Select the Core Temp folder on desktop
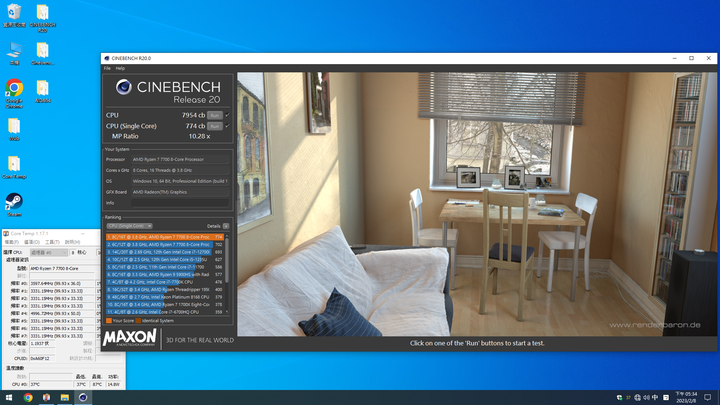Image resolution: width=720 pixels, height=405 pixels. tap(14, 167)
